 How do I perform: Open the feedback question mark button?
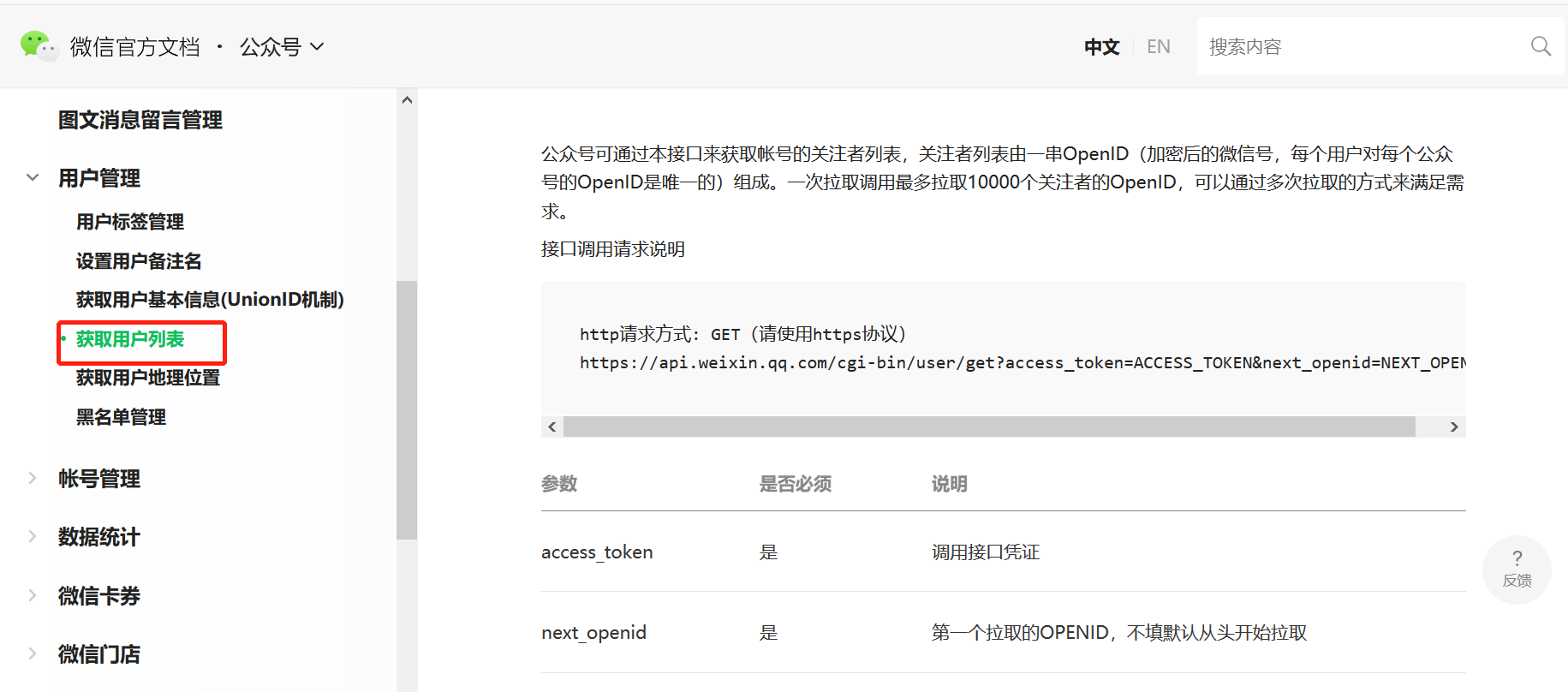[x=1517, y=570]
